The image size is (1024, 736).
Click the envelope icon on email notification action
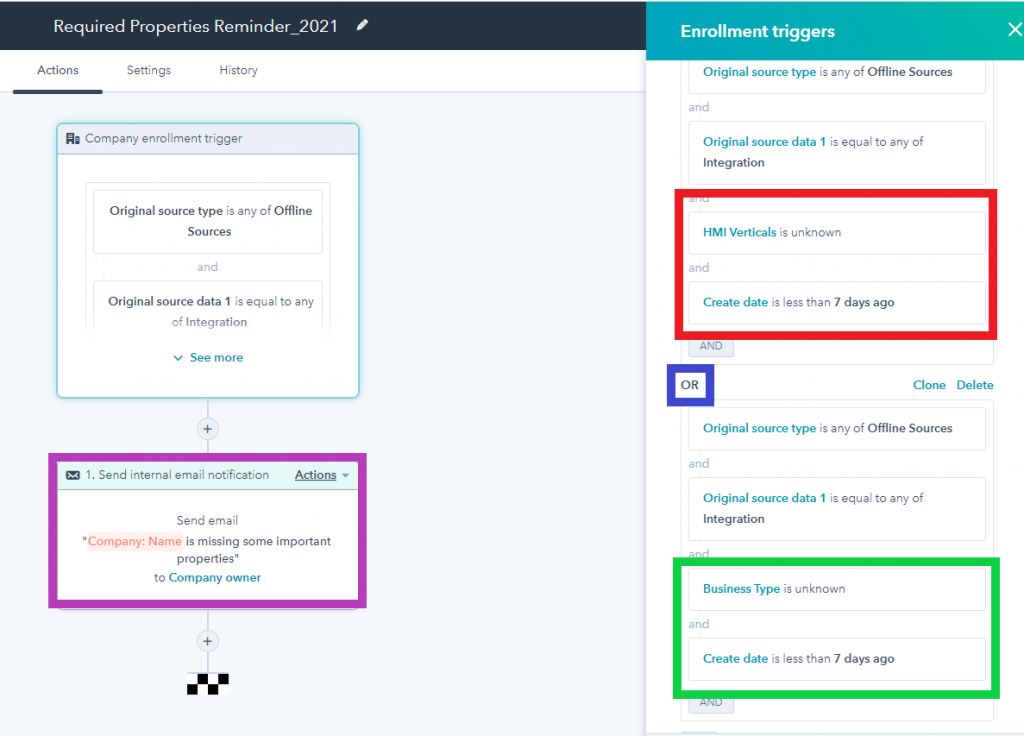point(73,475)
